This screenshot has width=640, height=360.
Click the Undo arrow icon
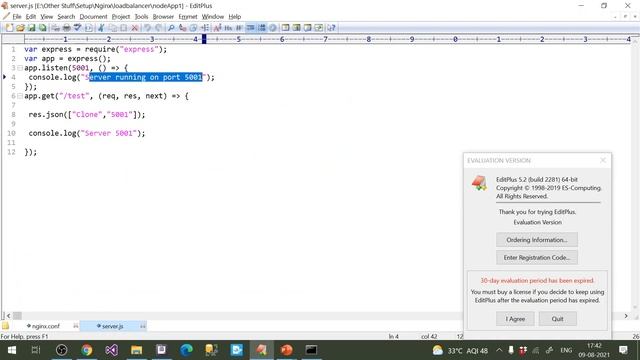(x=147, y=28)
